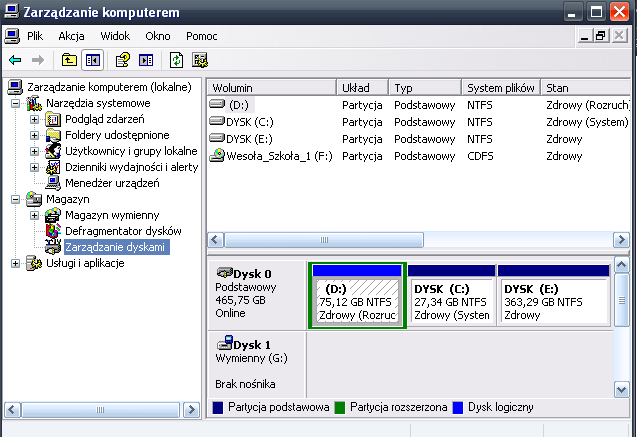The height and width of the screenshot is (437, 637).
Task: Click tree pane scroll left arrow
Action: [12, 409]
